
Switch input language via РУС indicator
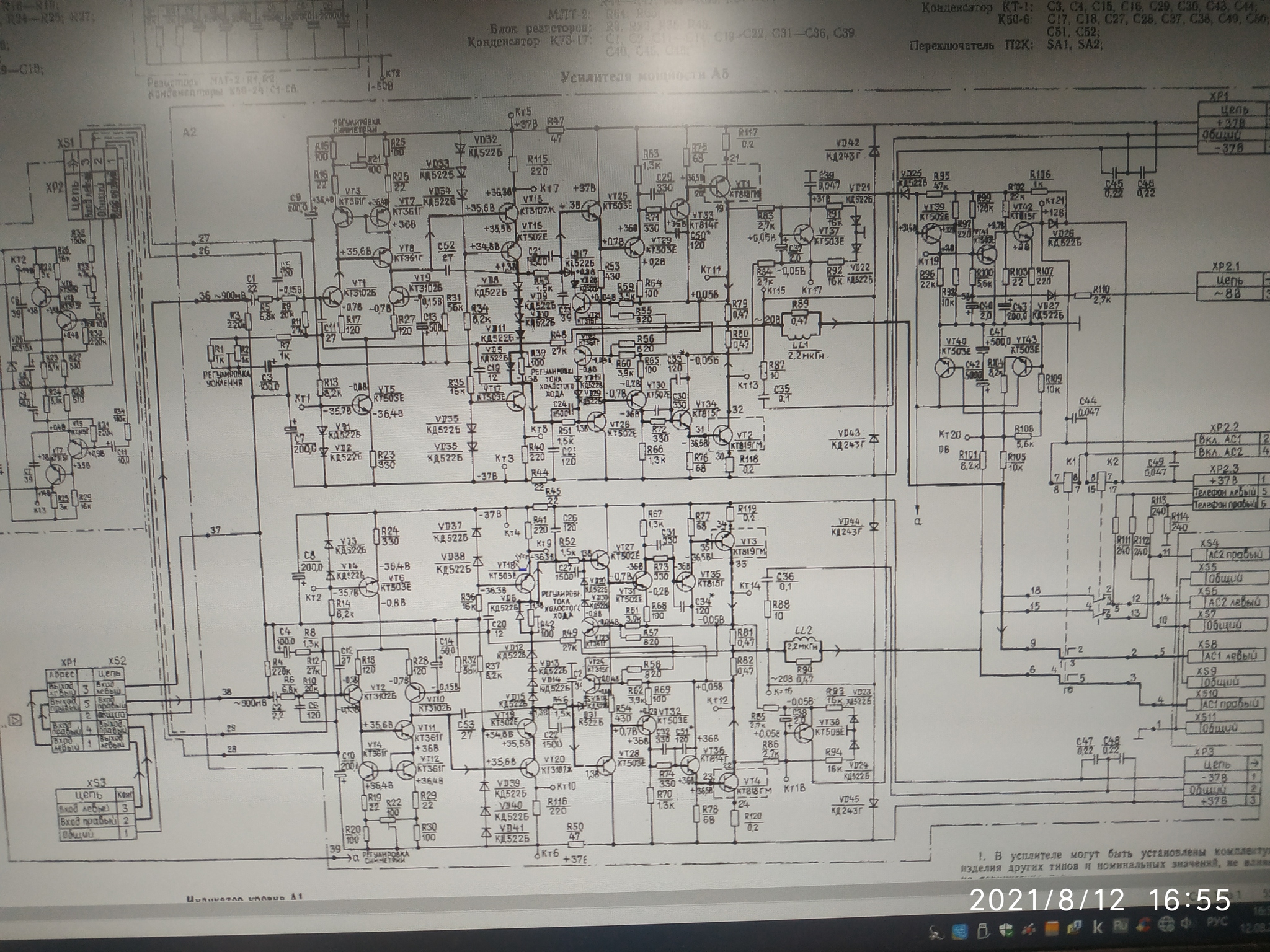(x=1217, y=922)
